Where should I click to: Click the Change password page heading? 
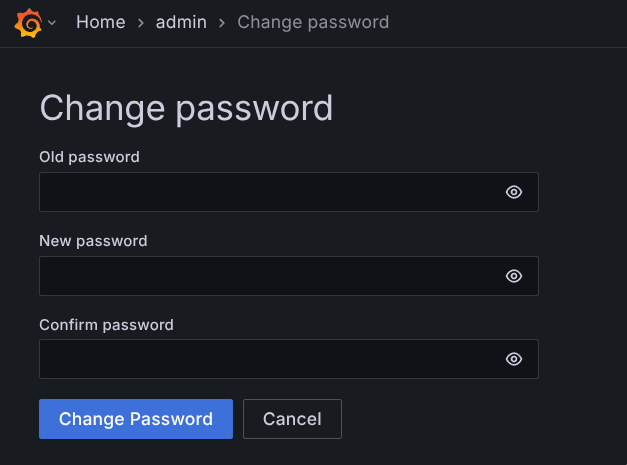[185, 108]
